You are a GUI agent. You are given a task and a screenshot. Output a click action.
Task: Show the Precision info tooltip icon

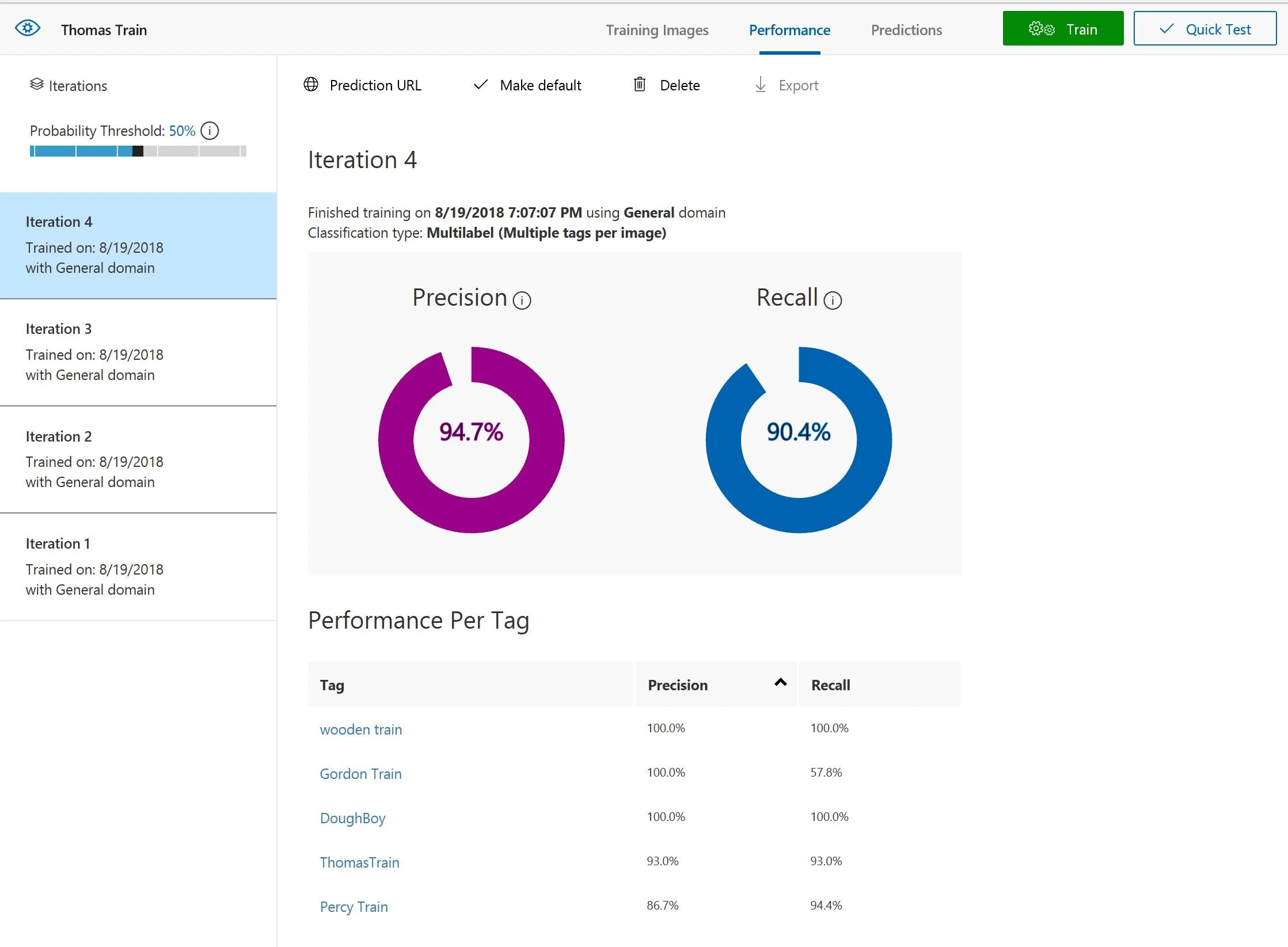pos(522,300)
